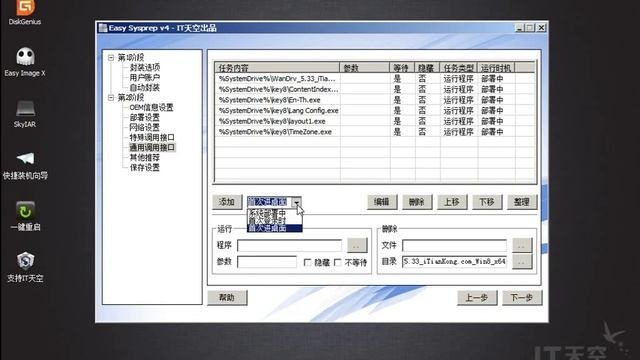
Task: Open 其他推荐 in the tree
Action: point(144,158)
